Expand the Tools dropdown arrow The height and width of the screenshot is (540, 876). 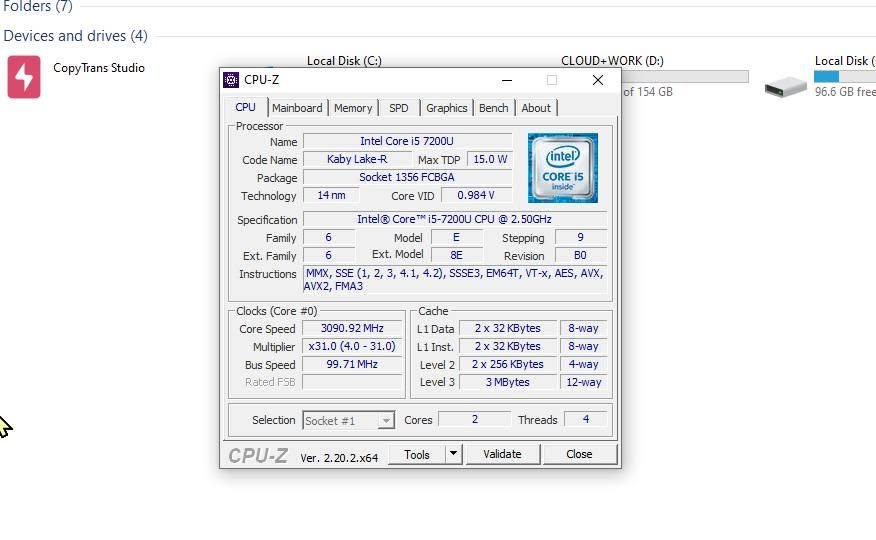pos(454,455)
